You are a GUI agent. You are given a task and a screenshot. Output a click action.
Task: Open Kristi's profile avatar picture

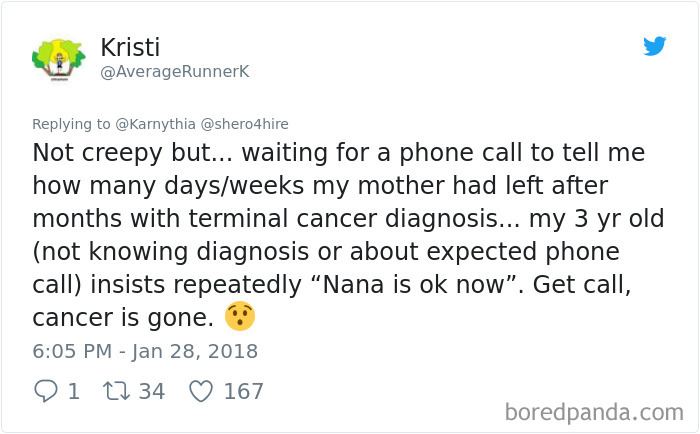tap(58, 59)
